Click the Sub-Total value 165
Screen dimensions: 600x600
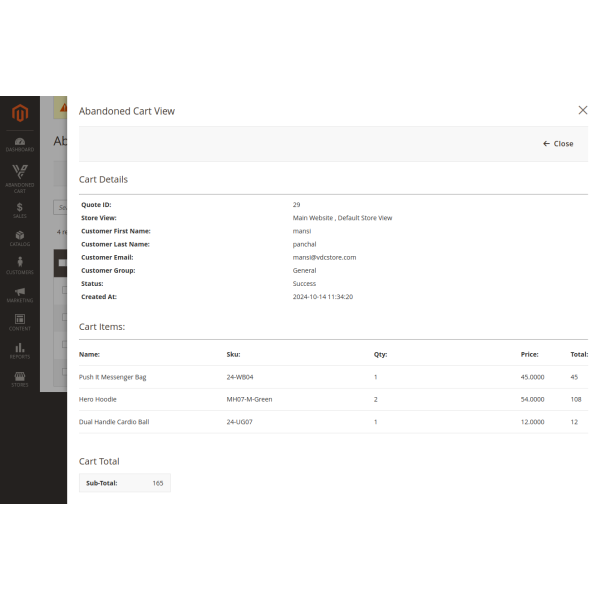157,483
